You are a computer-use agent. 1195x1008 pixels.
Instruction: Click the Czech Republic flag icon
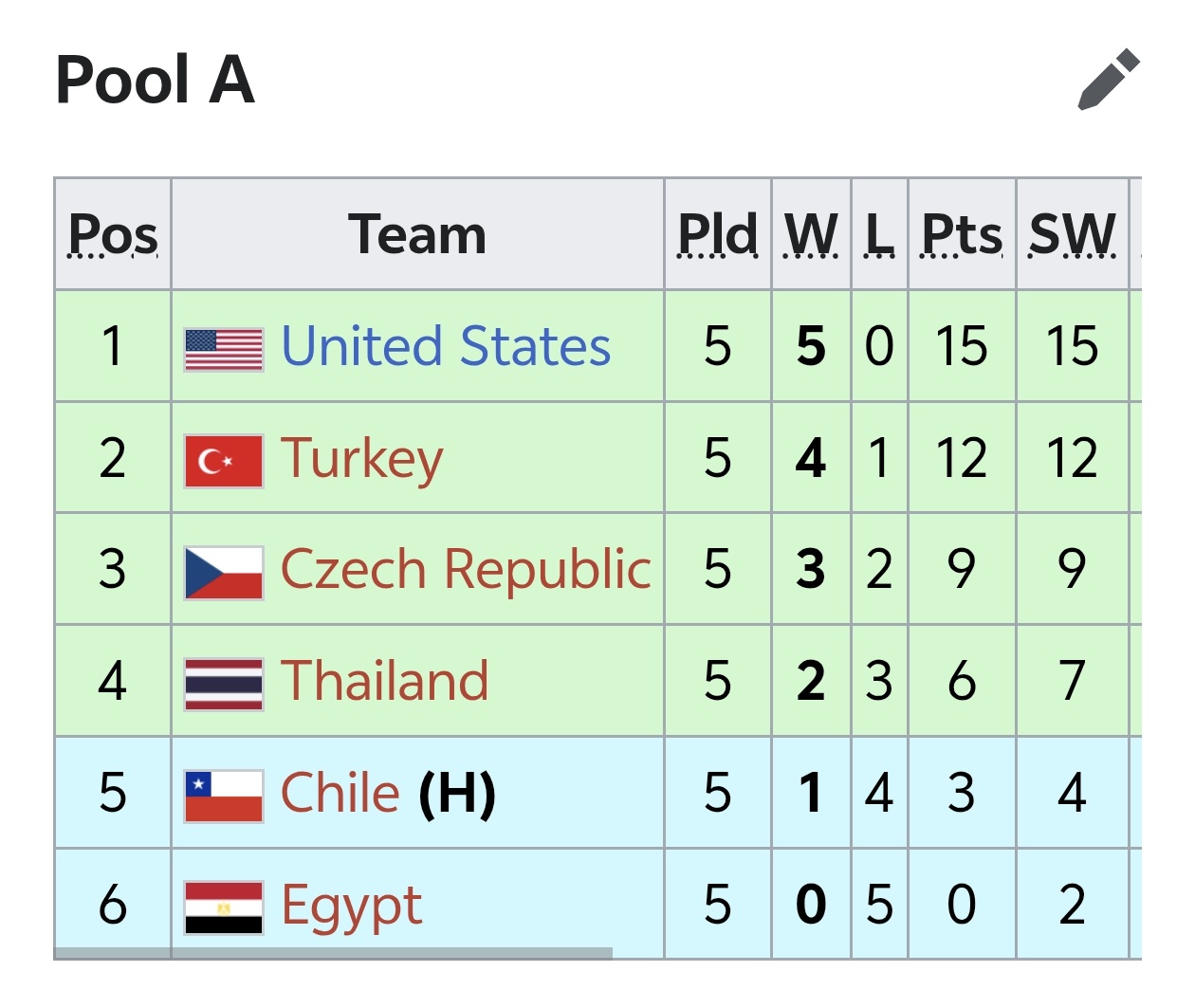point(224,573)
